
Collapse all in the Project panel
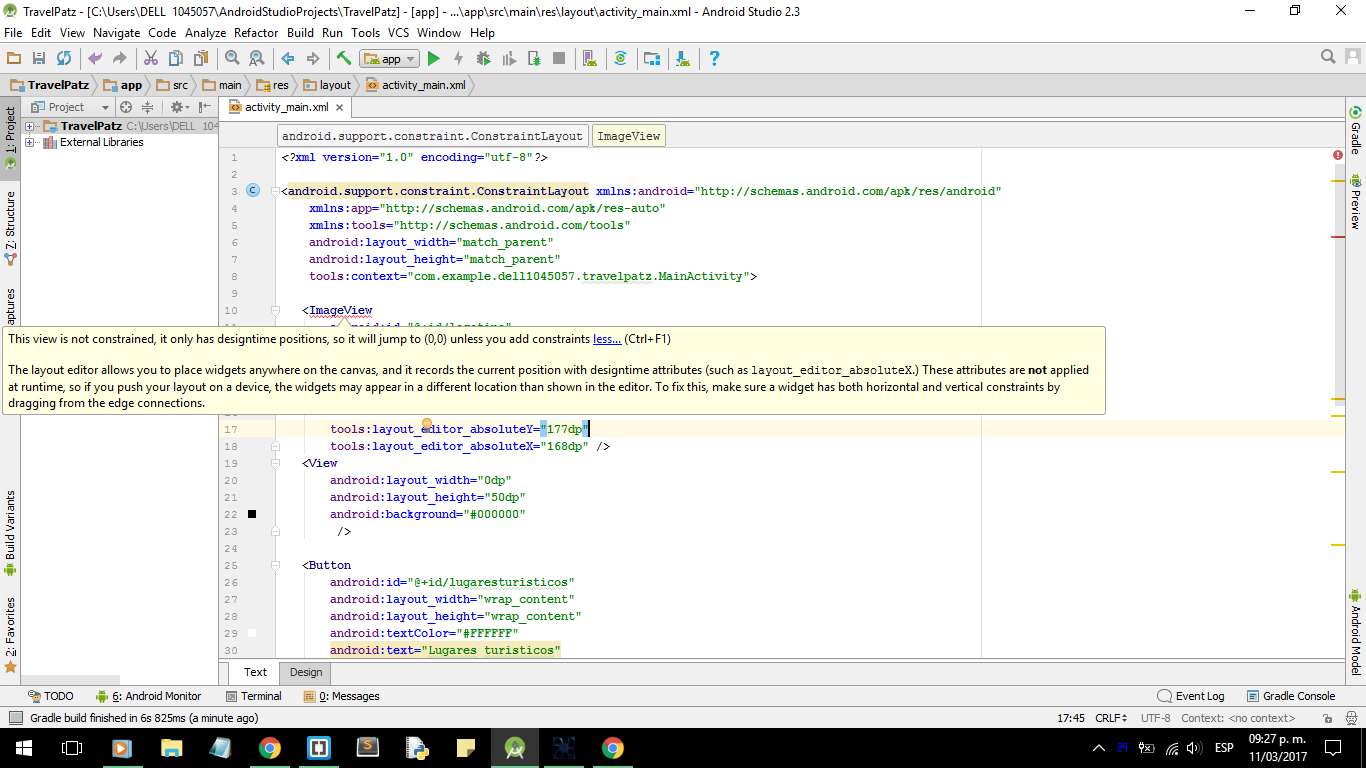pyautogui.click(x=148, y=107)
